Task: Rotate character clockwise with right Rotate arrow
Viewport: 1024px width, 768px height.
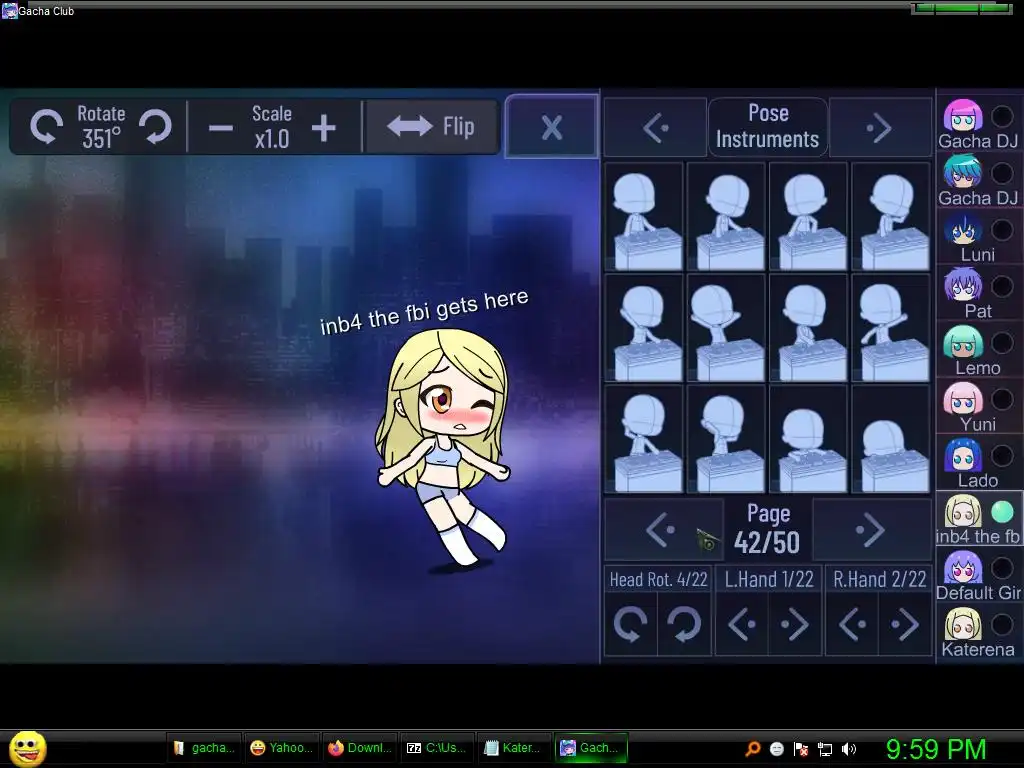Action: pyautogui.click(x=156, y=126)
